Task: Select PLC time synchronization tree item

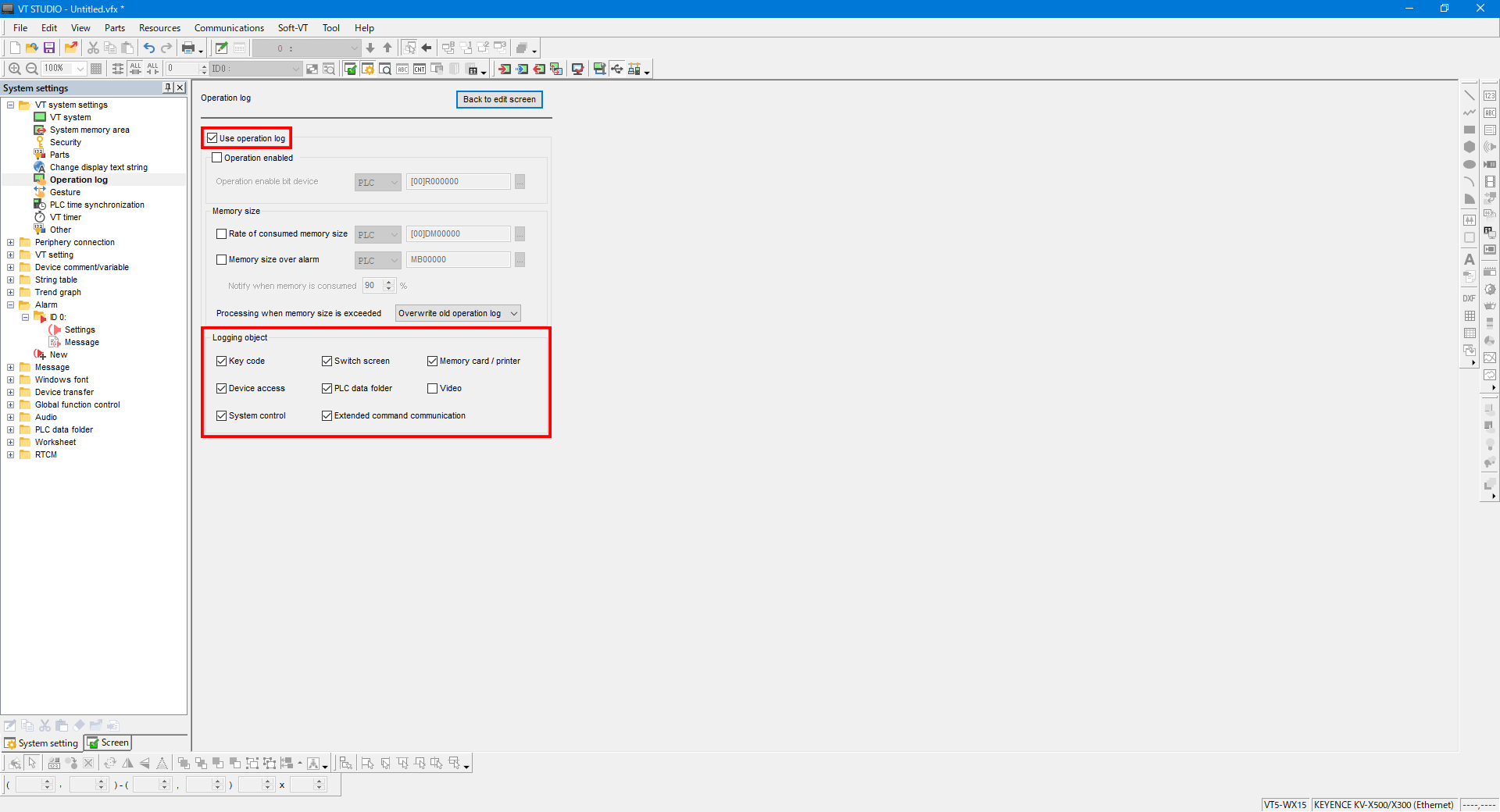Action: click(x=97, y=205)
